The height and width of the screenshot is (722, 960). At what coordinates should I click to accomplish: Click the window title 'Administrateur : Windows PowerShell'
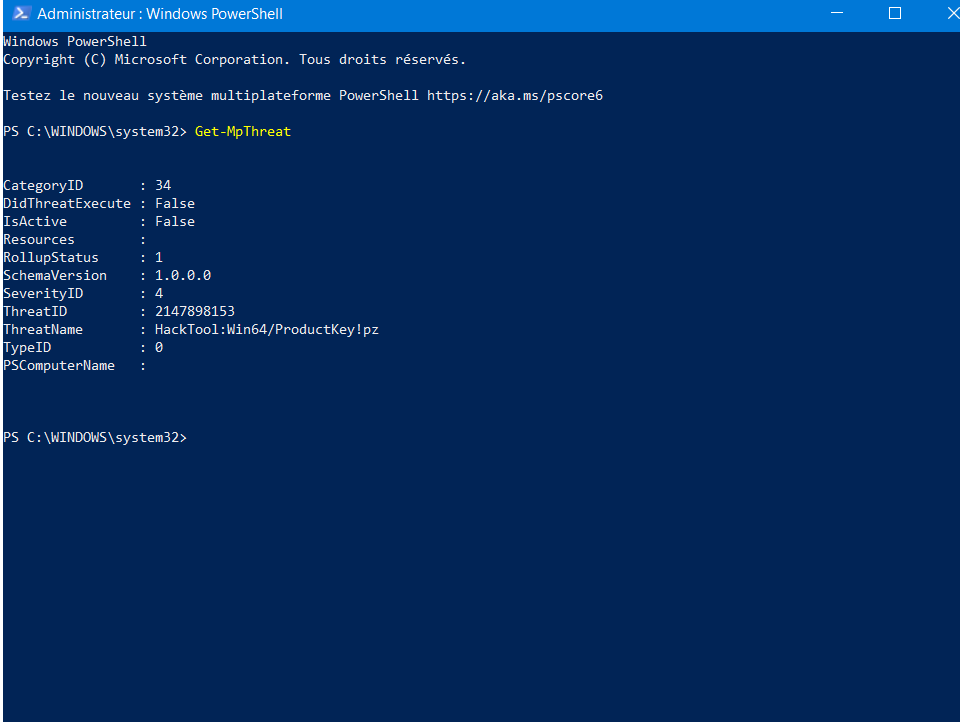(160, 14)
